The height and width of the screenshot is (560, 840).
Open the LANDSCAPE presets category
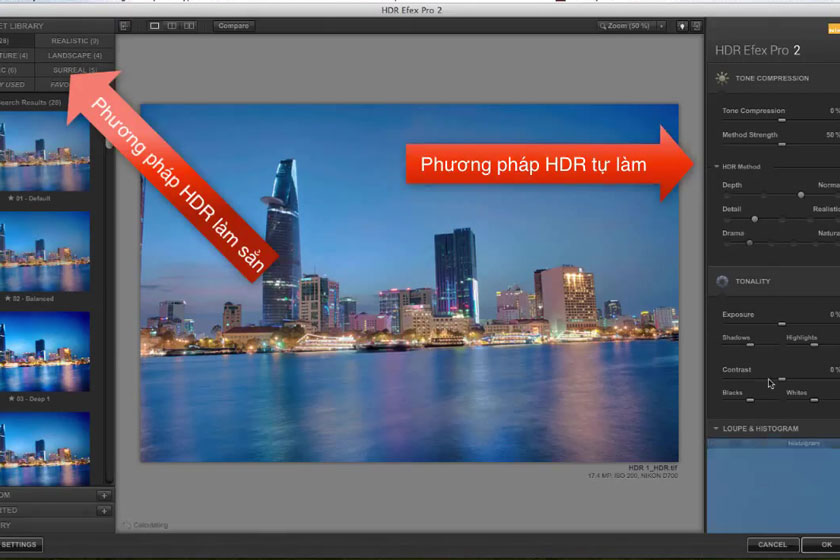pyautogui.click(x=75, y=55)
